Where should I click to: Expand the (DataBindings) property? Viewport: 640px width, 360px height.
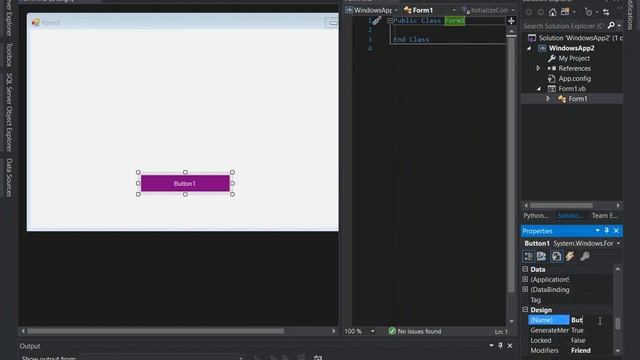coord(525,289)
